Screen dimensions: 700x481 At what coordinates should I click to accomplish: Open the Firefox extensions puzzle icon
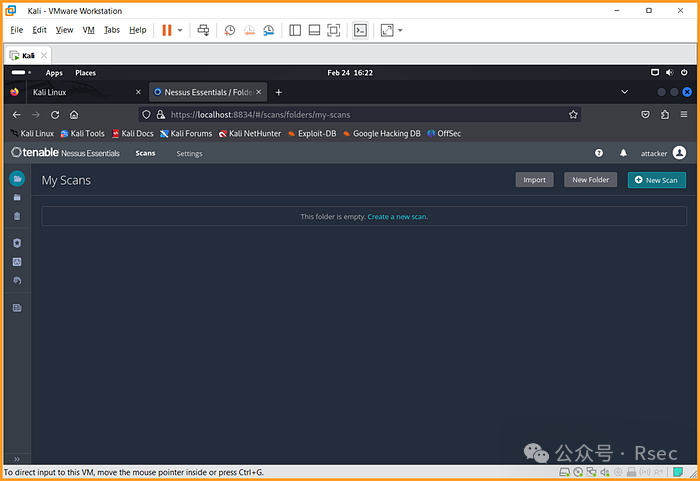tap(664, 115)
